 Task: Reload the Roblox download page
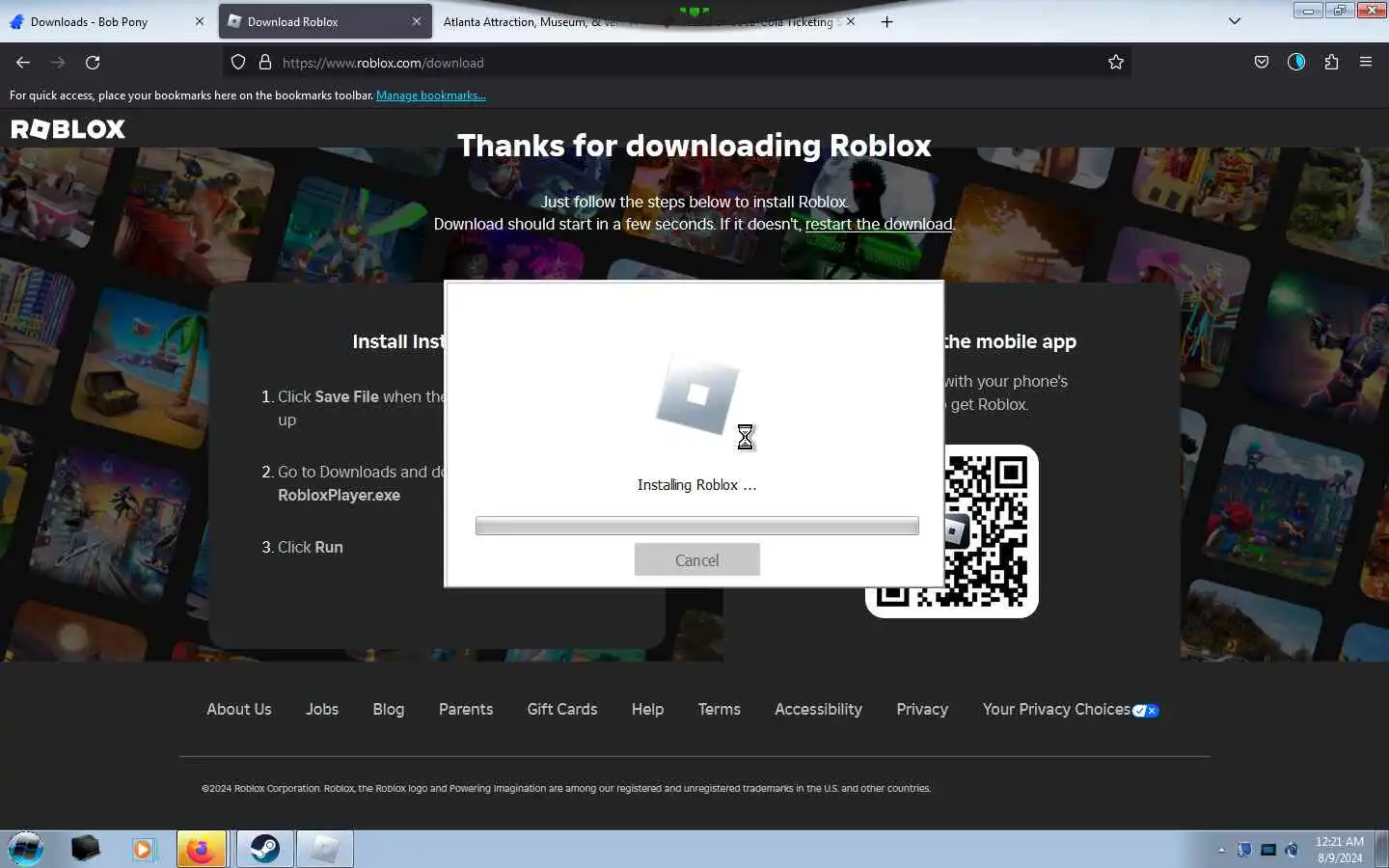[x=93, y=63]
